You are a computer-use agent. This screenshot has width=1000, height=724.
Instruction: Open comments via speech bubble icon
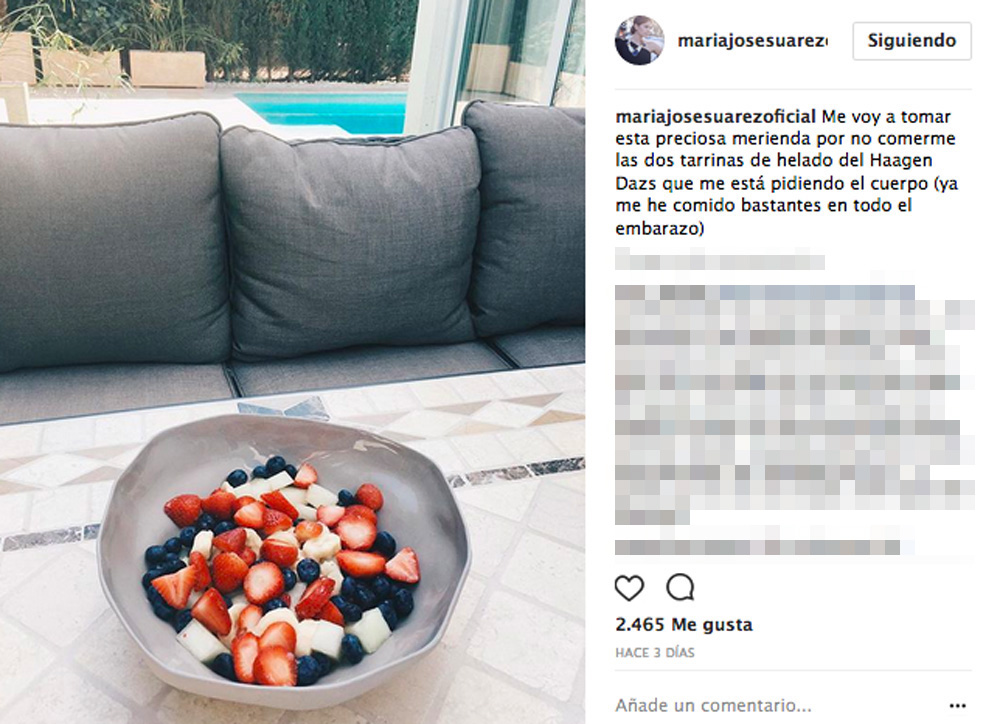pyautogui.click(x=680, y=587)
